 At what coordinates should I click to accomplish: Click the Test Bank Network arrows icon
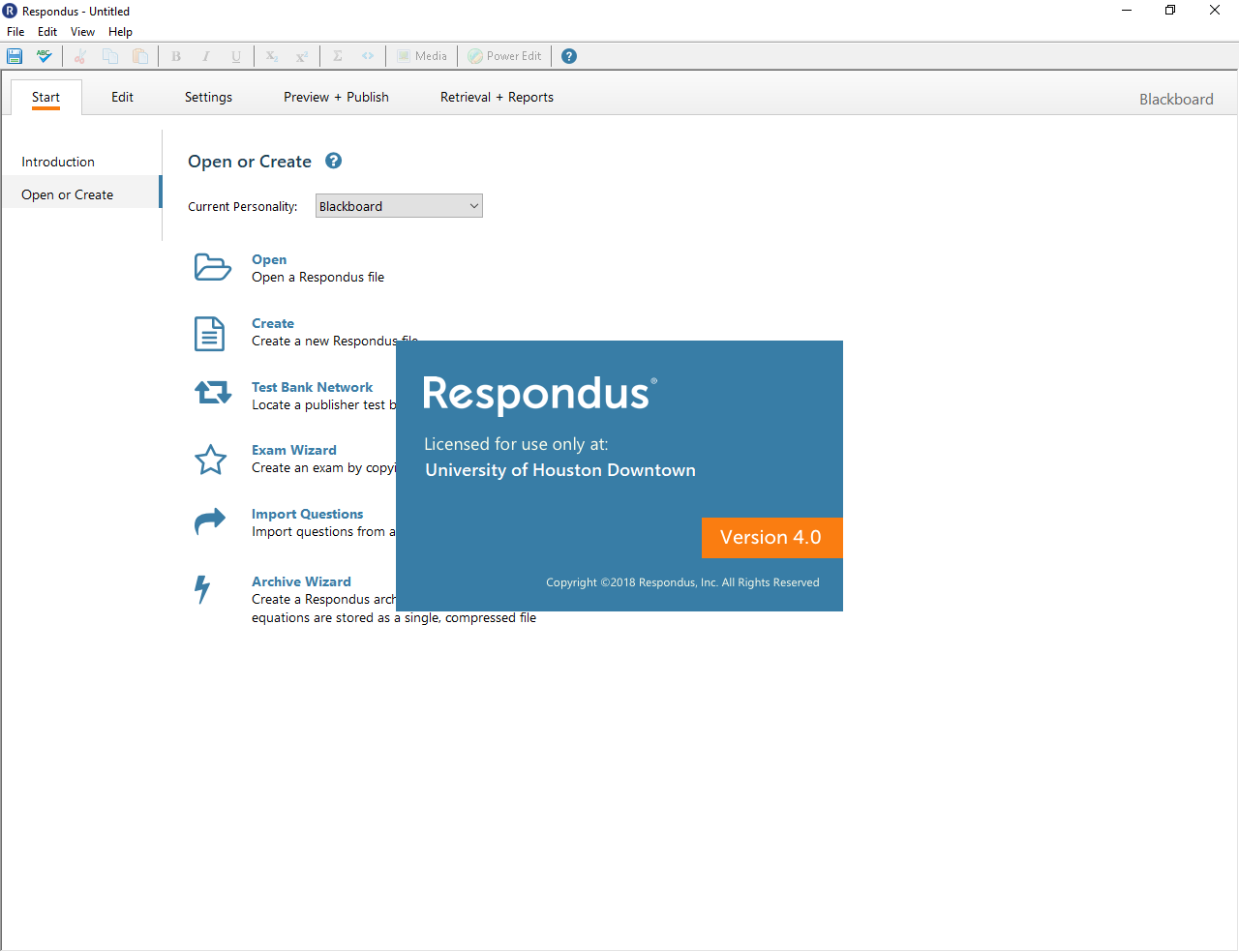coord(213,392)
